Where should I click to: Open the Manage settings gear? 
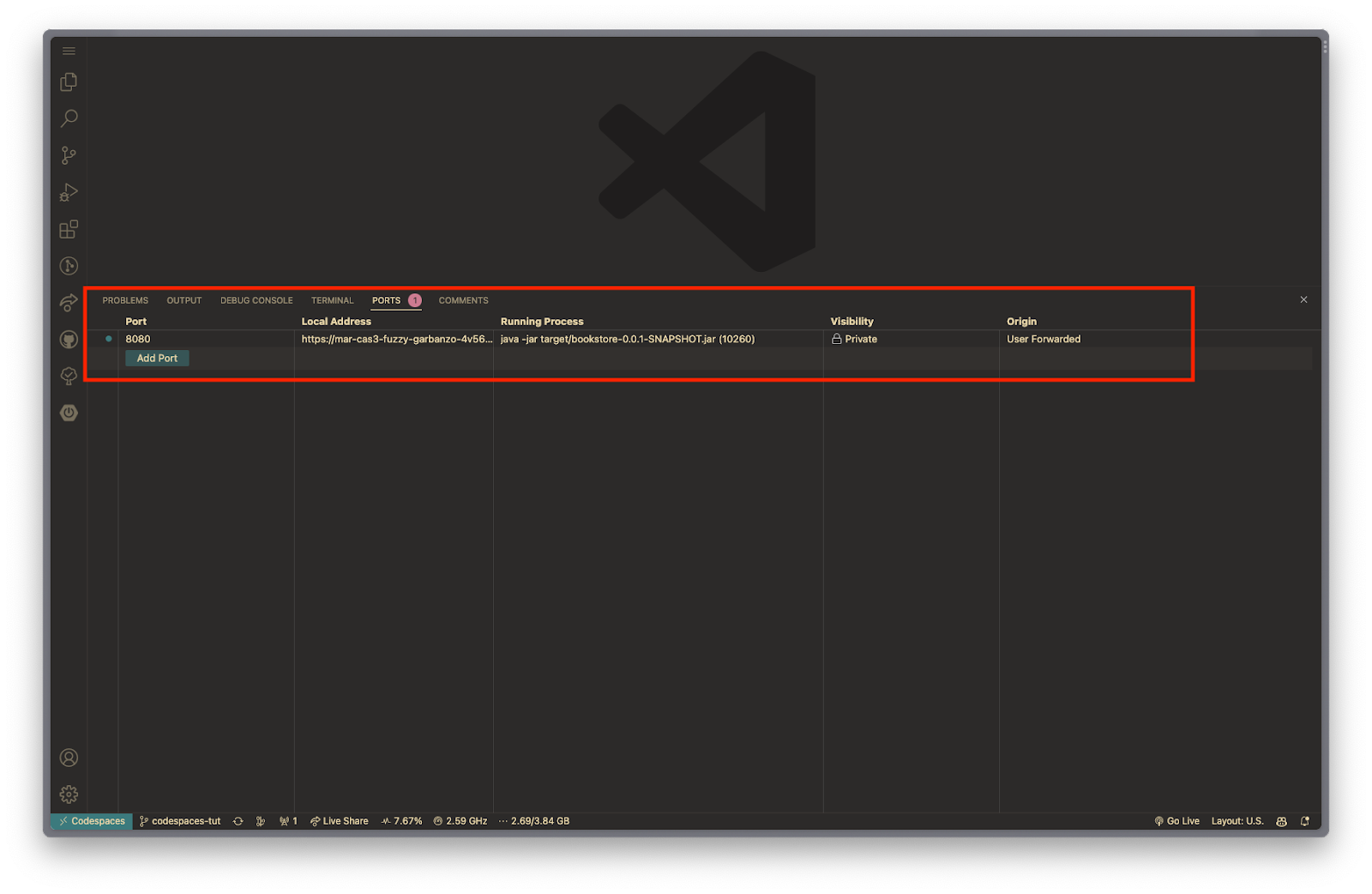[x=69, y=794]
